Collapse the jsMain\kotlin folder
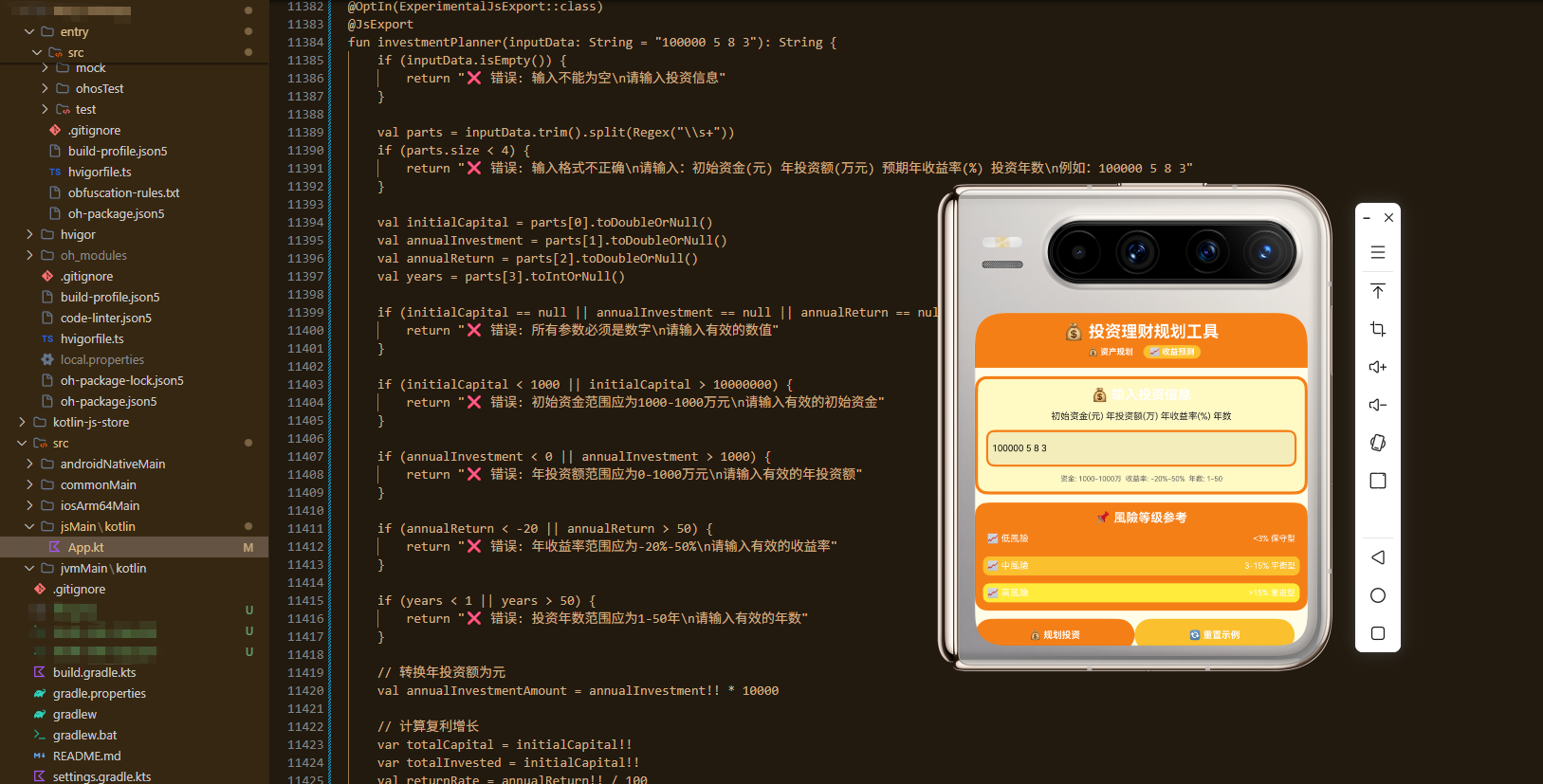This screenshot has height=784, width=1543. tap(29, 526)
